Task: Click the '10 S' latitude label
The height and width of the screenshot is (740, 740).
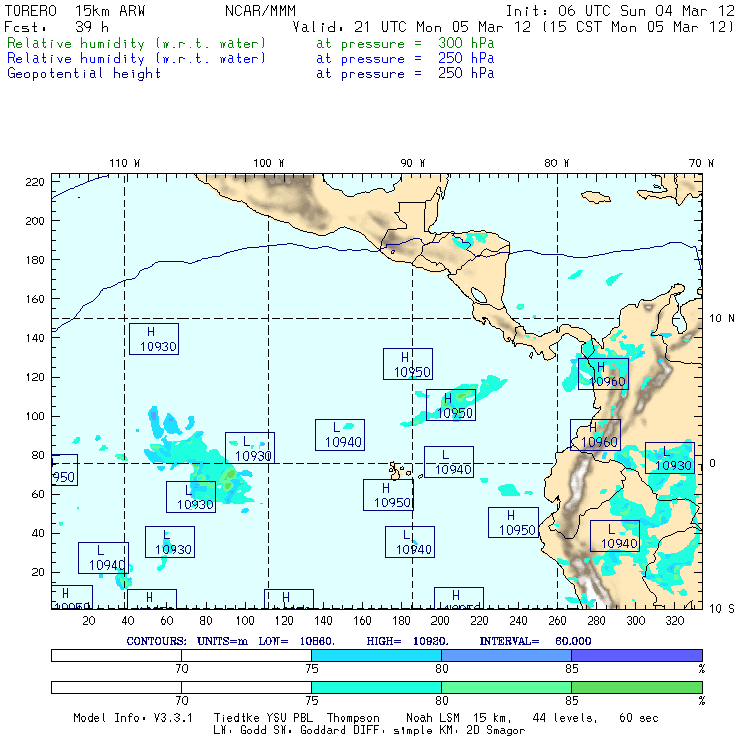Action: point(722,609)
